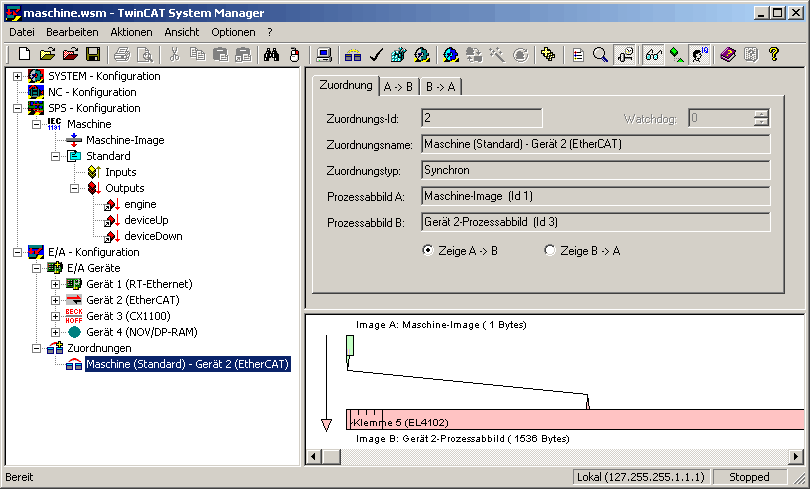The height and width of the screenshot is (489, 810).
Task: Click the mapping view scroll-right arrow
Action: point(796,456)
